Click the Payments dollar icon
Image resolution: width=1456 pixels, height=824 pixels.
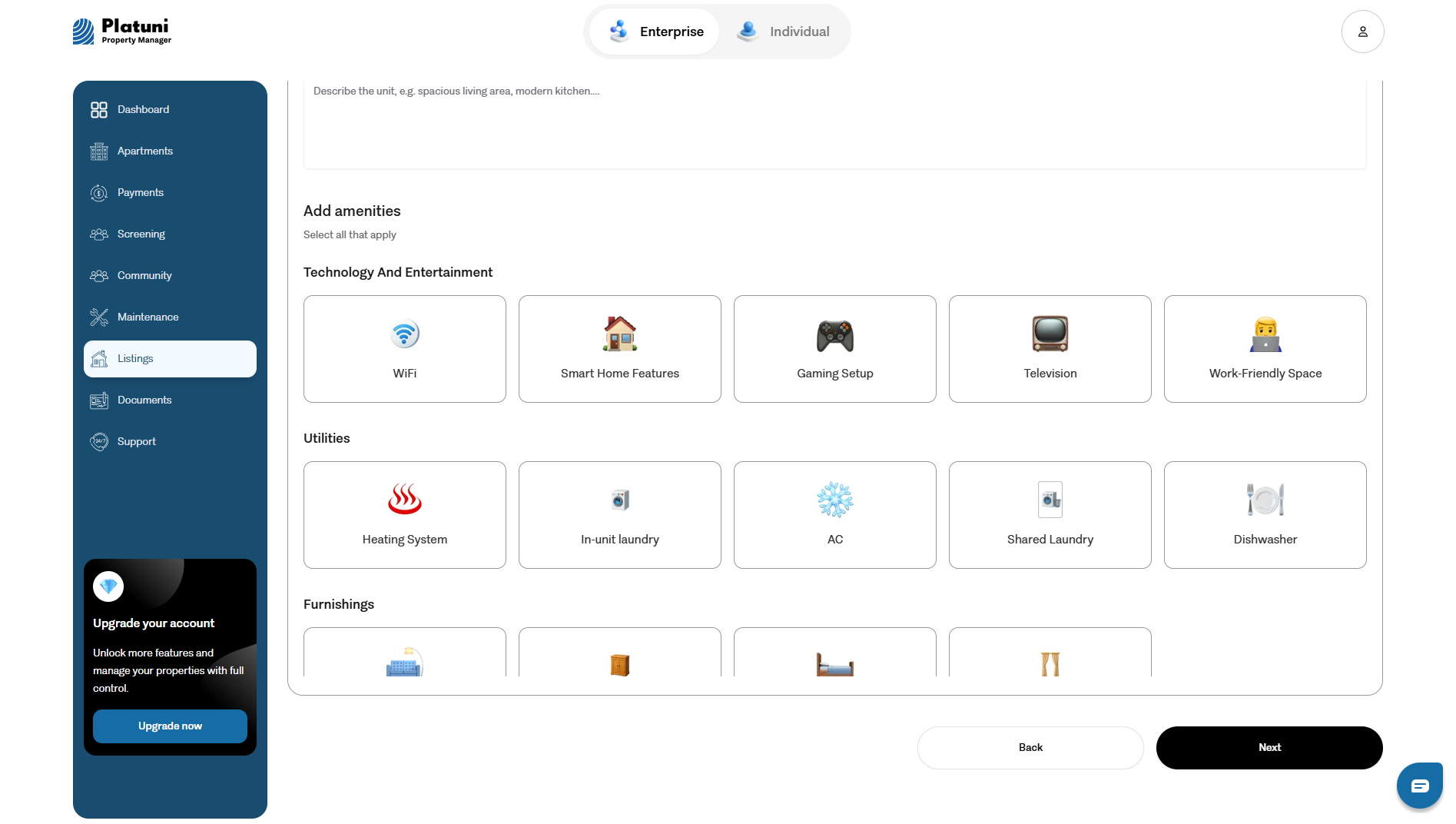coord(99,193)
